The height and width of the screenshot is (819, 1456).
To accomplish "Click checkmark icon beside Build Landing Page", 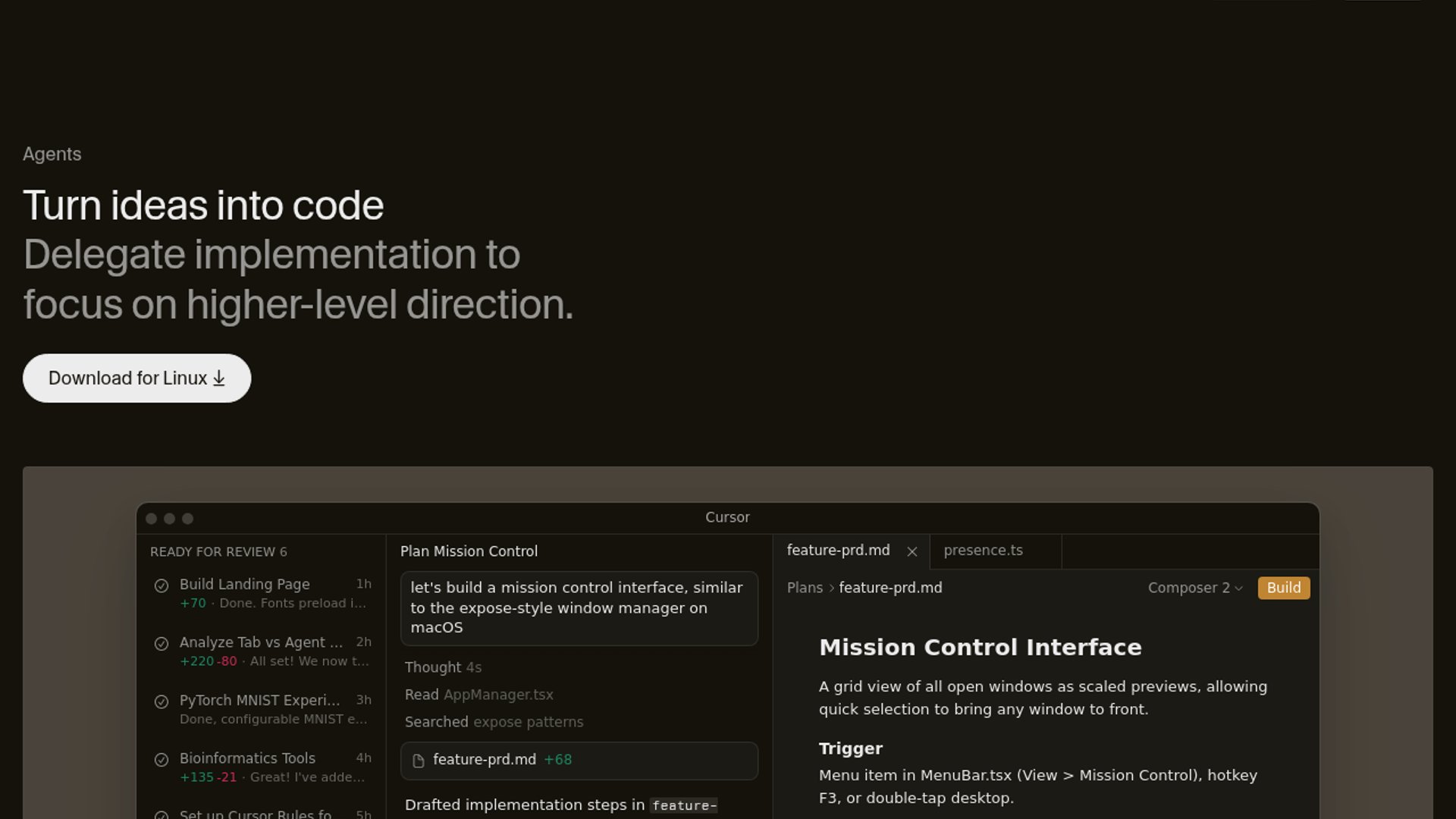I will pyautogui.click(x=162, y=585).
